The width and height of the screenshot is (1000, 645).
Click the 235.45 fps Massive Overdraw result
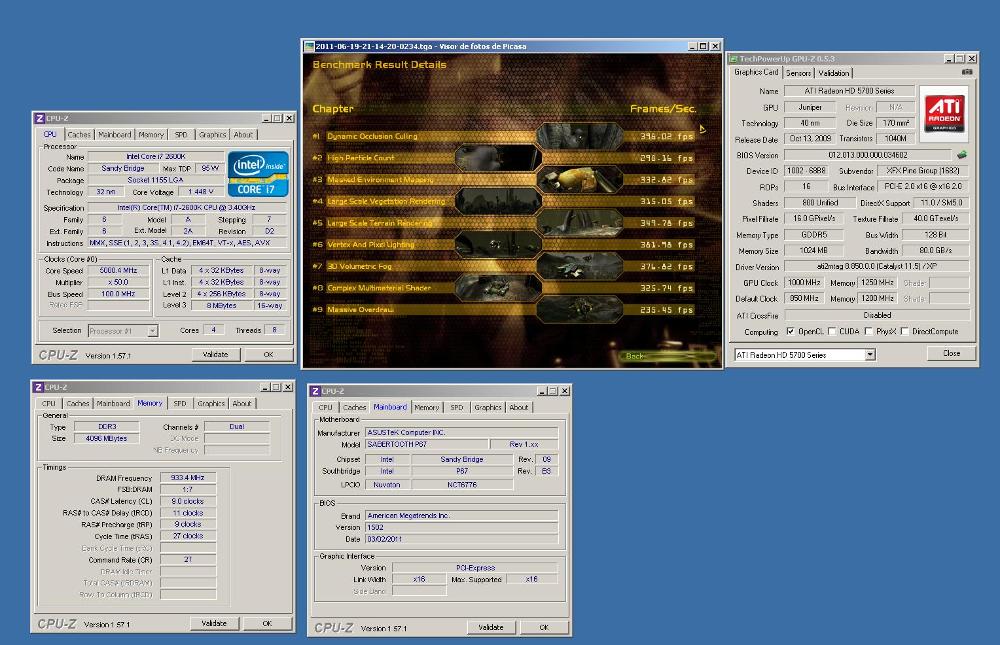[x=666, y=309]
